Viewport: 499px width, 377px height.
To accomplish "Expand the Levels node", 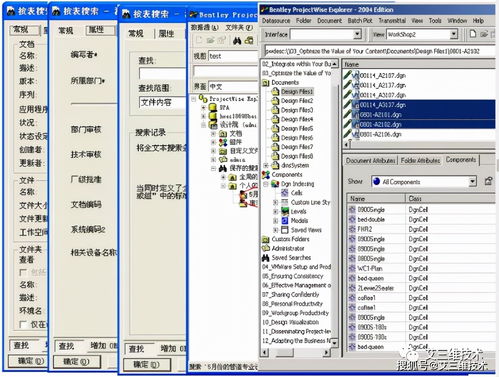I will point(276,211).
